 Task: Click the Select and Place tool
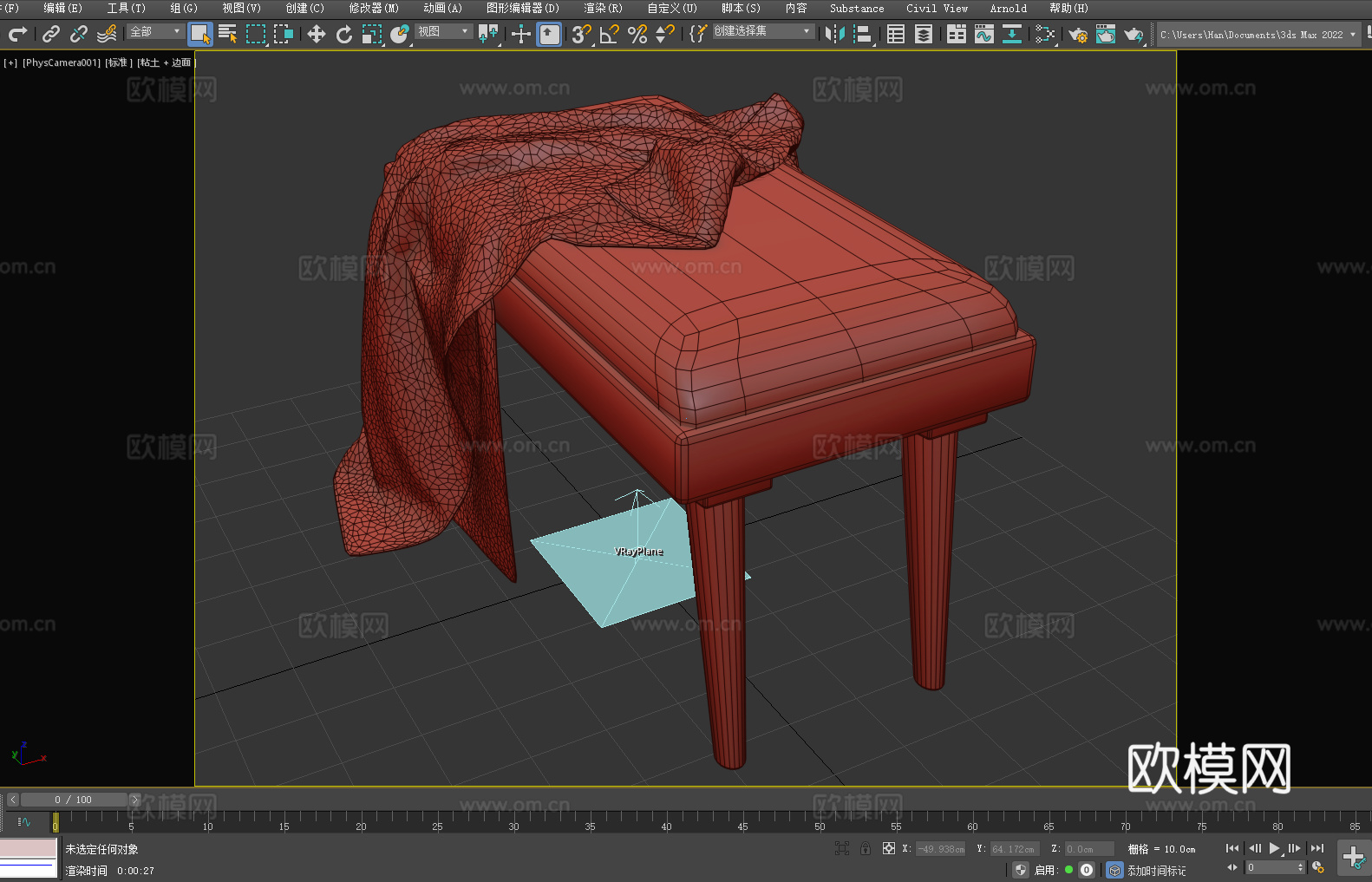pos(400,34)
